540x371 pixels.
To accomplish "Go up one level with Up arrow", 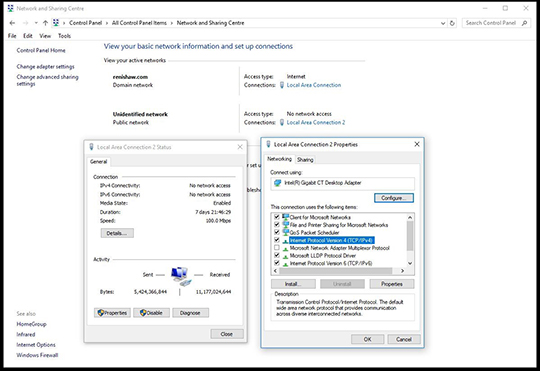I will 45,23.
